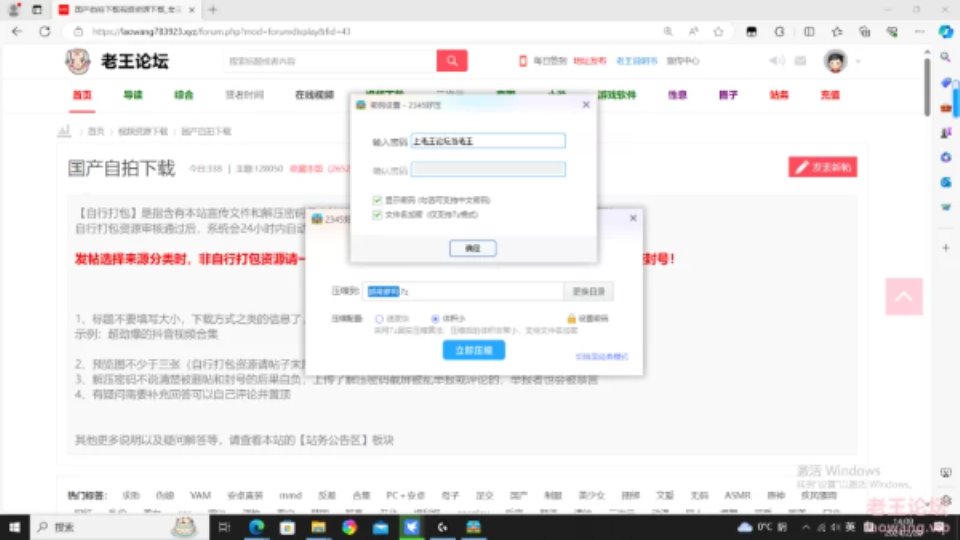
Task: Expand the system tray hidden icons chevron
Action: point(806,527)
